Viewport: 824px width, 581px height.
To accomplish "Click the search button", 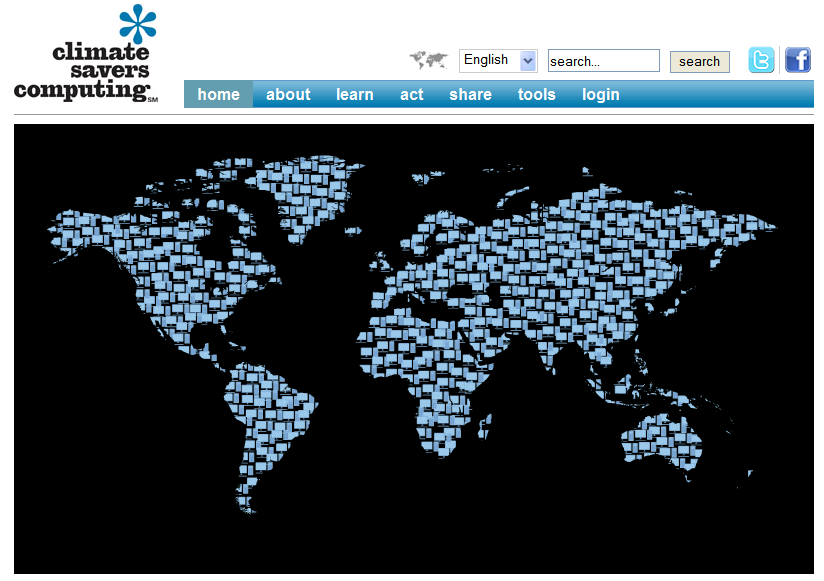I will tap(699, 61).
